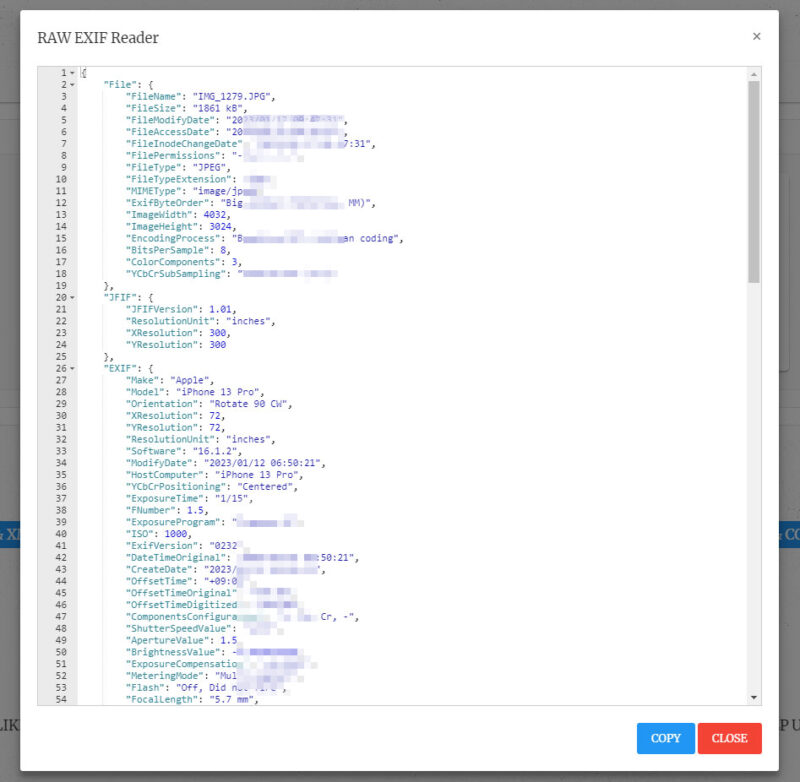
Task: Click the COPY button
Action: coord(665,738)
